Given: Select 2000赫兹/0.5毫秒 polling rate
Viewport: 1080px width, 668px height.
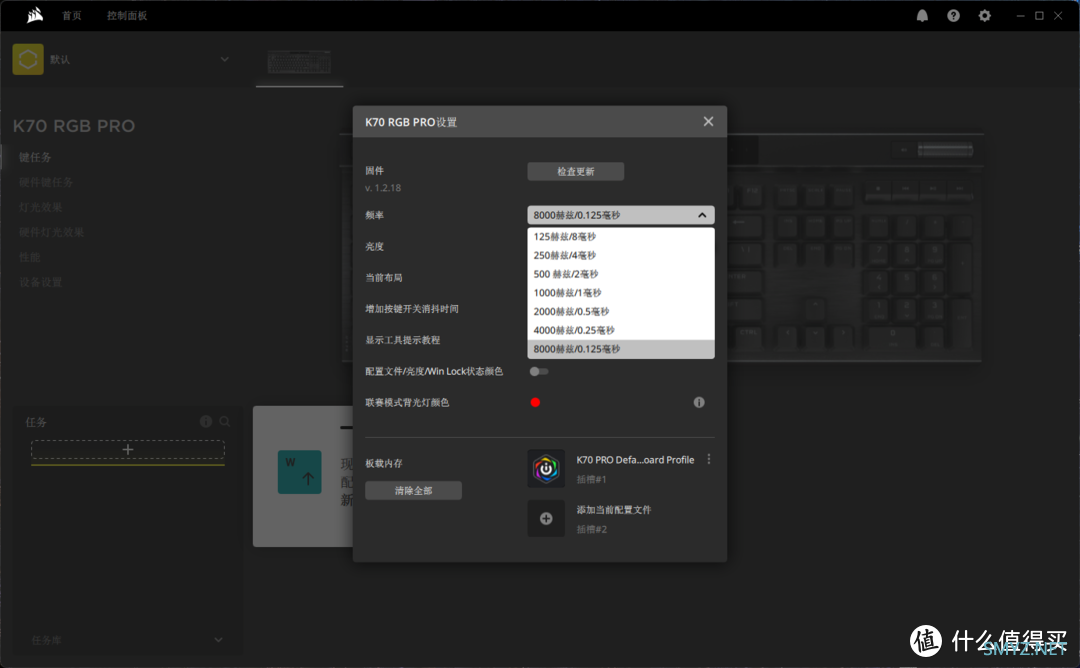Looking at the screenshot, I should [x=621, y=311].
